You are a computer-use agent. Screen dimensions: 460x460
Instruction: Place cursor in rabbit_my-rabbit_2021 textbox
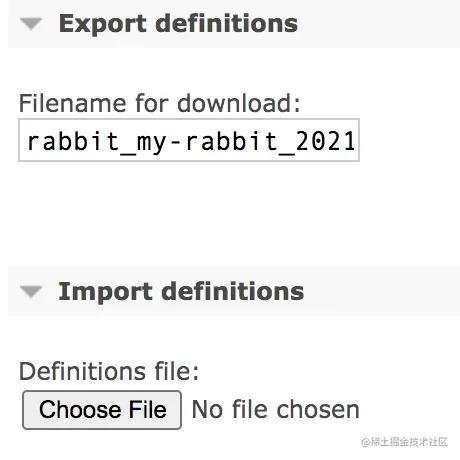(x=189, y=140)
